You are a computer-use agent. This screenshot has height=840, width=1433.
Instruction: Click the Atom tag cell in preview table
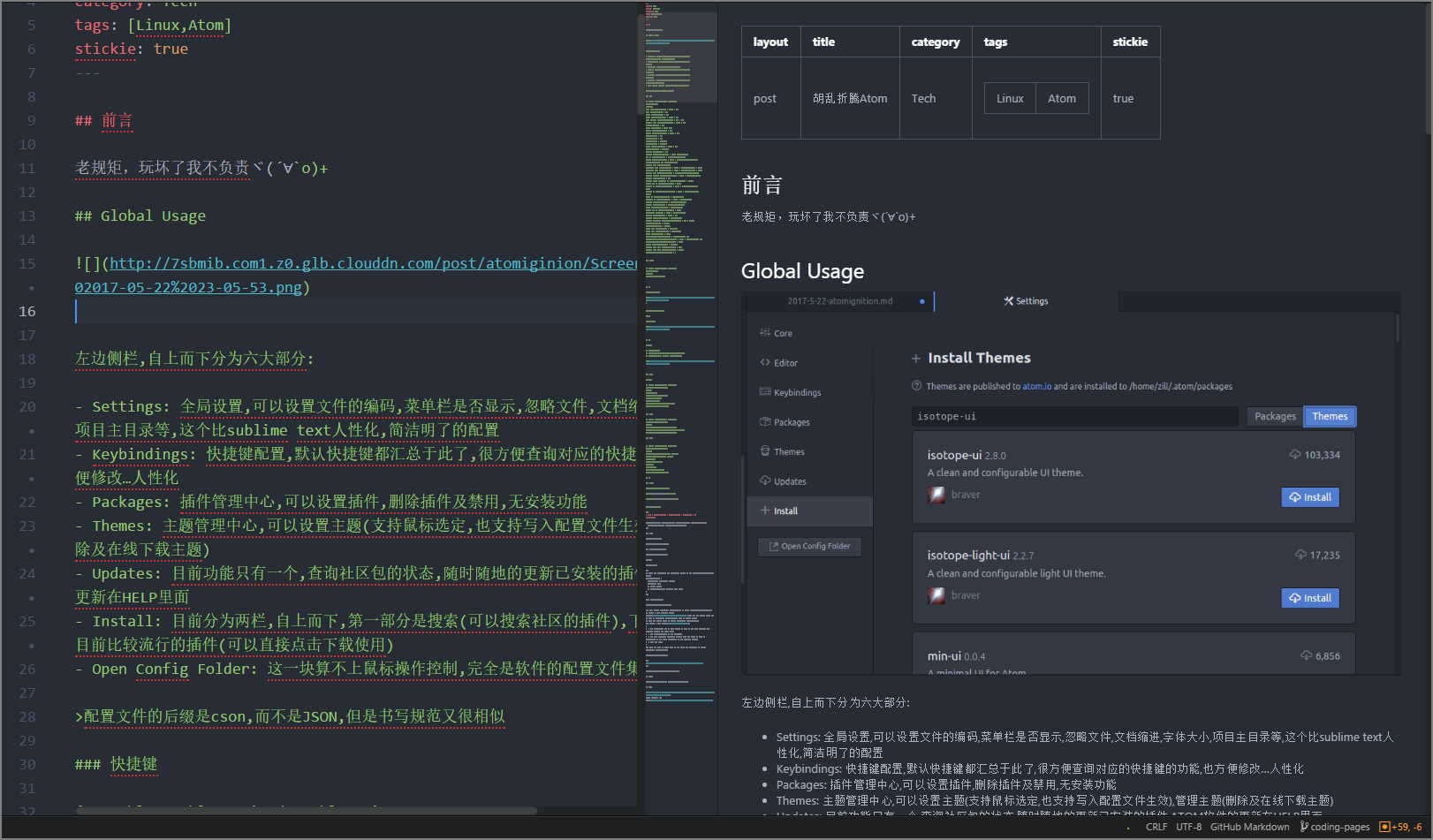pos(1062,98)
